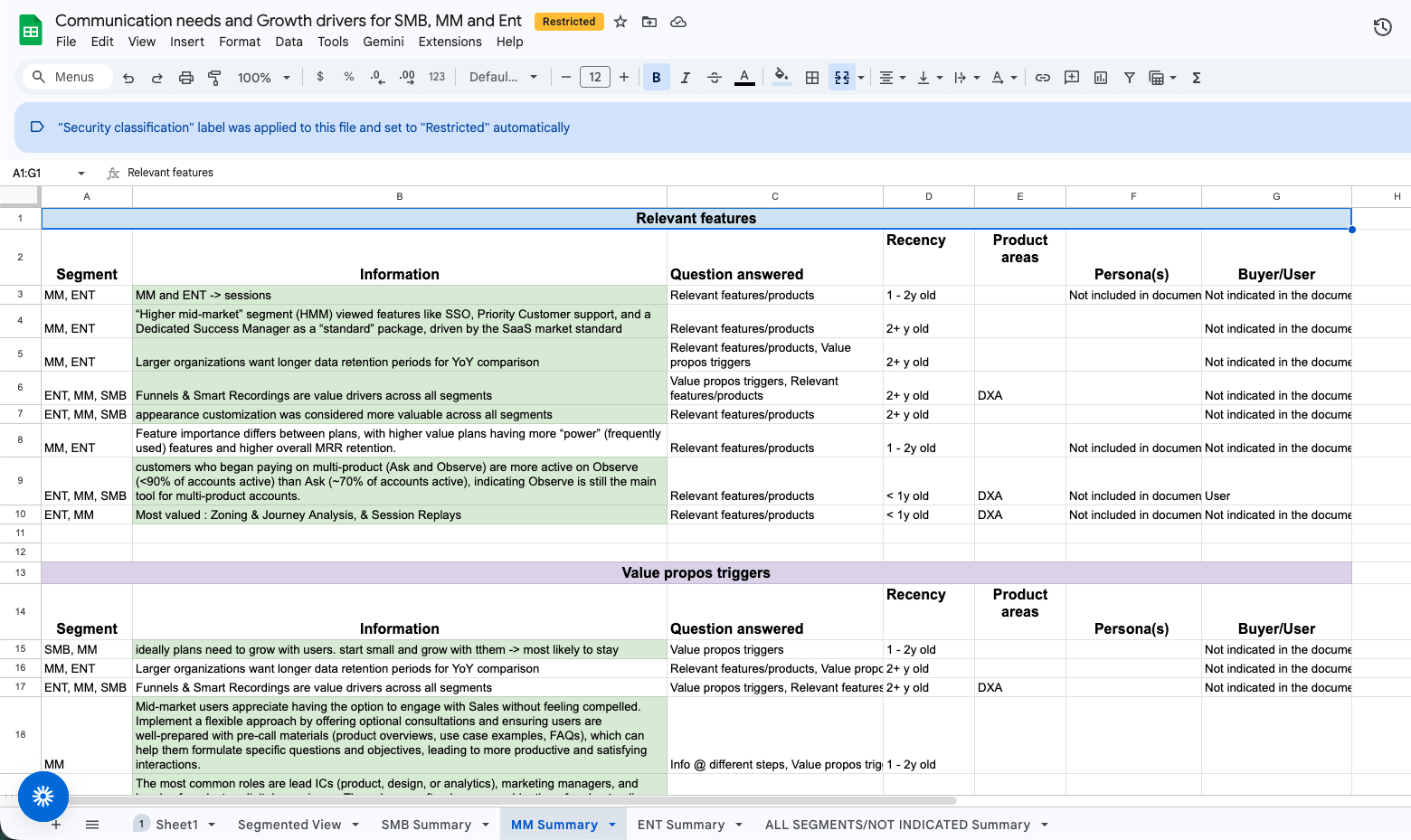The image size is (1411, 840).
Task: Click the horizontal scrollbar
Action: (497, 801)
